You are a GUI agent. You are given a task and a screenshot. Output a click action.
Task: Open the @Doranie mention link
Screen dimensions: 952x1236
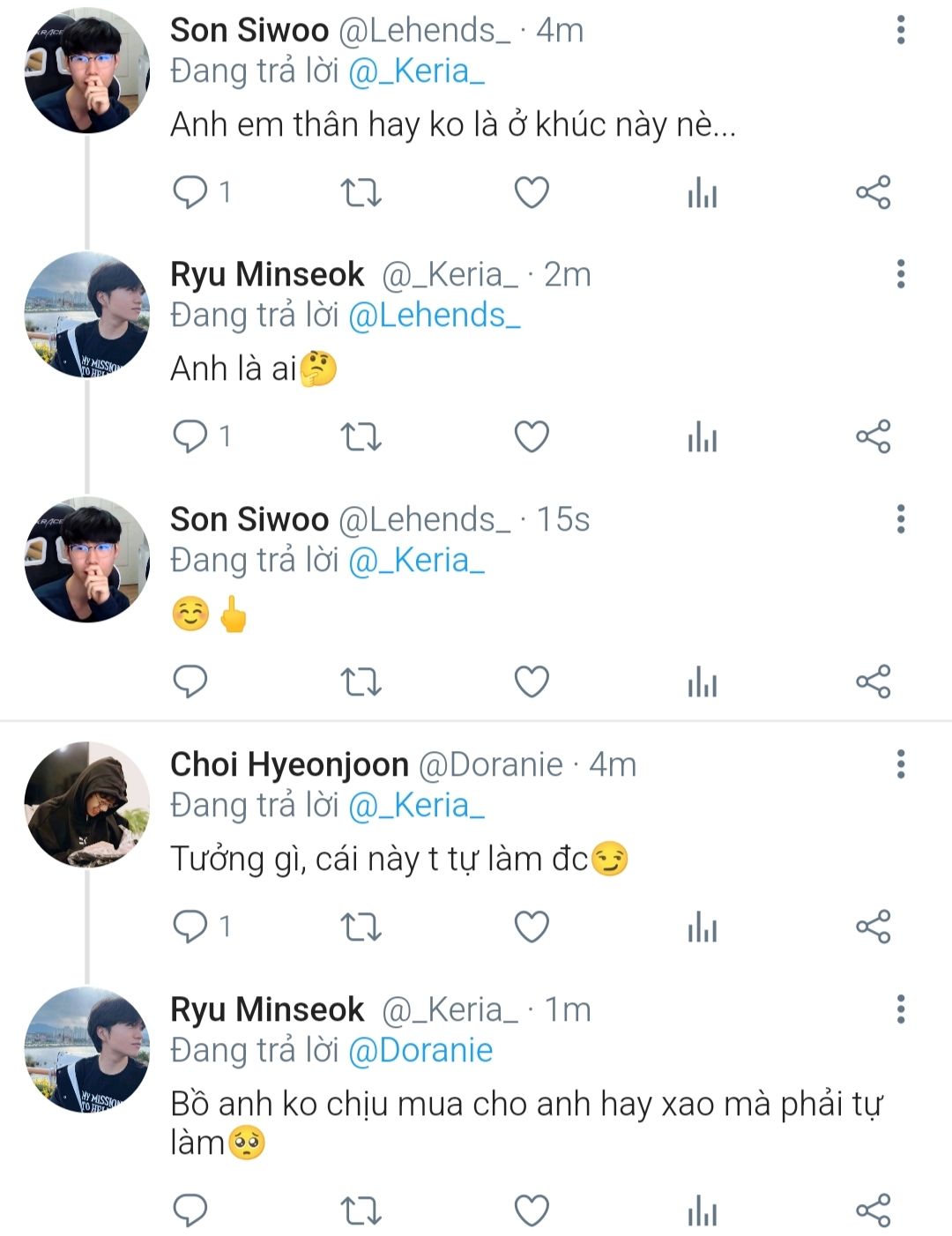420,1051
